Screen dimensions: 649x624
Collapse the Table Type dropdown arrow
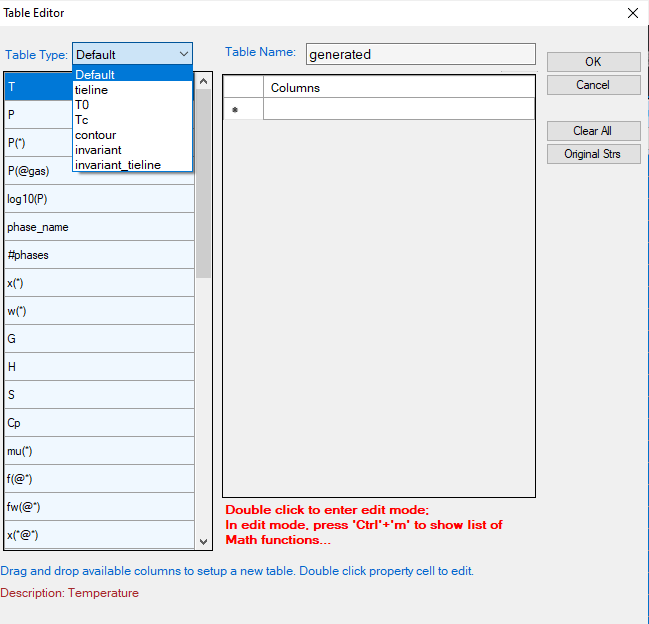[183, 54]
